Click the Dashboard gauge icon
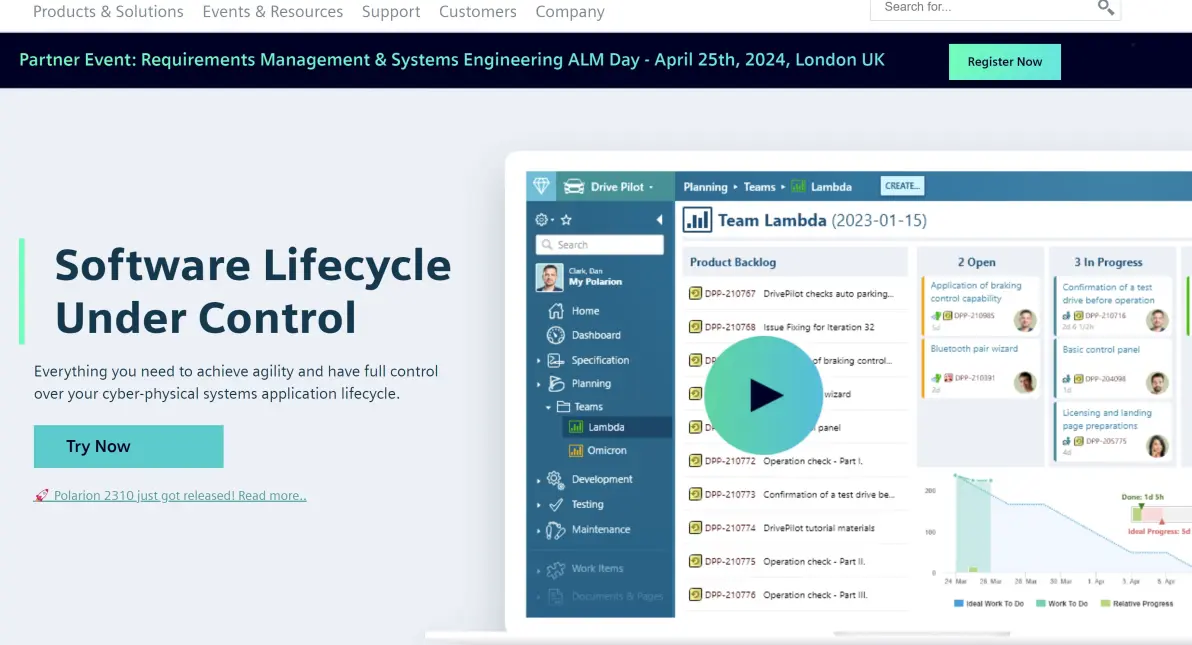The width and height of the screenshot is (1192, 645). tap(556, 335)
